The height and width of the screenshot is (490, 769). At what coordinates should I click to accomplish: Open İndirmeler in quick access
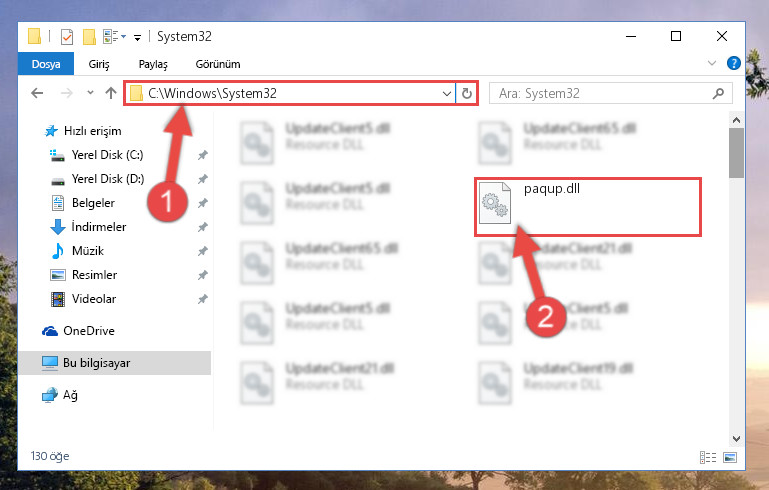pyautogui.click(x=99, y=227)
